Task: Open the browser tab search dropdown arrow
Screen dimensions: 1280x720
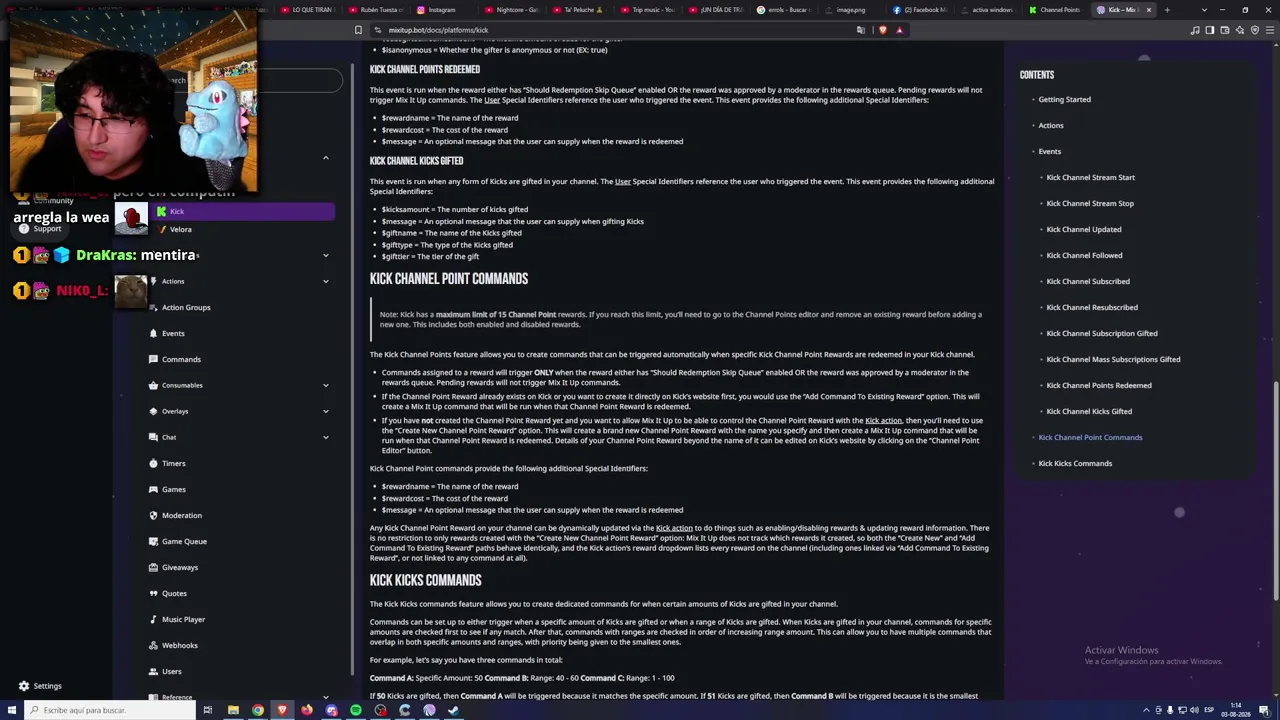Action: 1204,10
